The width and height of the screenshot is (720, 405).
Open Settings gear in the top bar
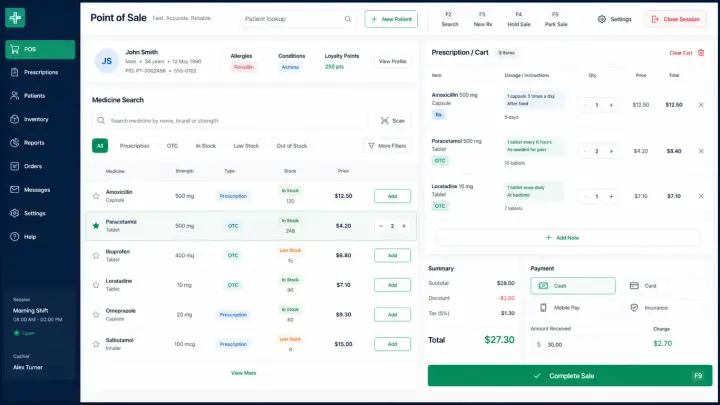point(614,19)
